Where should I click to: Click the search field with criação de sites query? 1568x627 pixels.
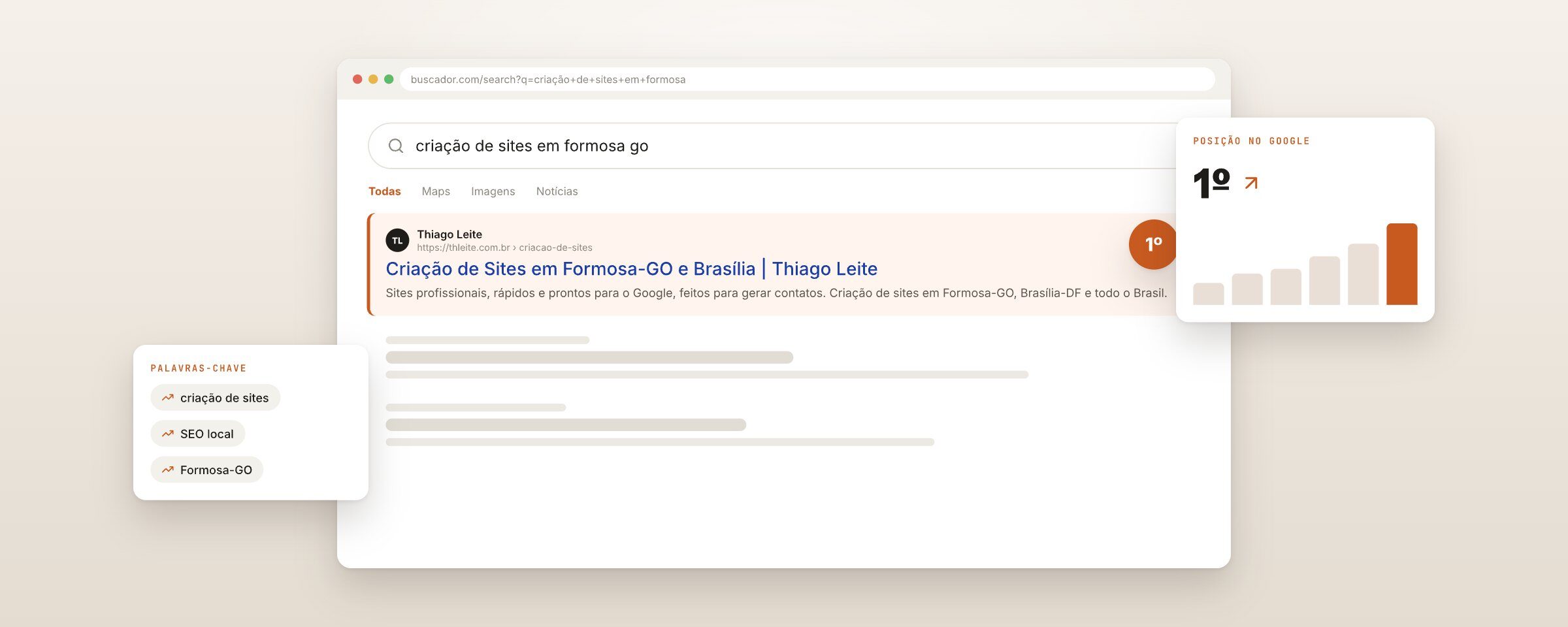pos(771,146)
